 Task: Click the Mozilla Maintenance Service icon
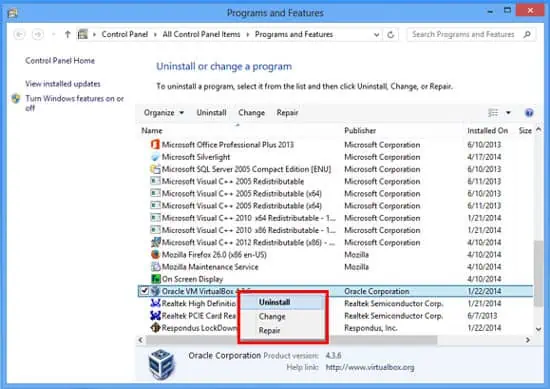[155, 267]
